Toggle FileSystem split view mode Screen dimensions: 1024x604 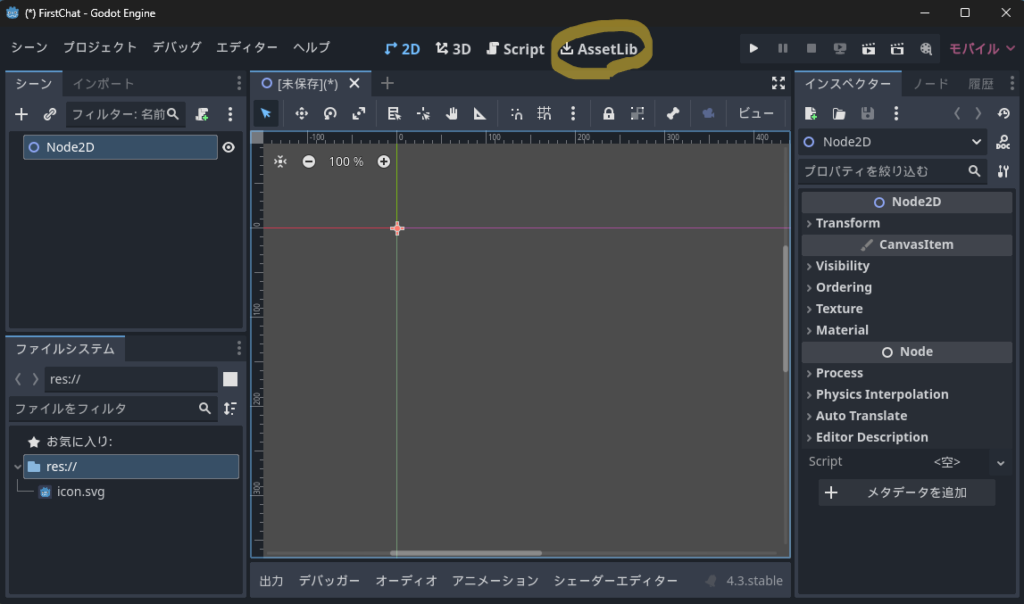tap(230, 379)
